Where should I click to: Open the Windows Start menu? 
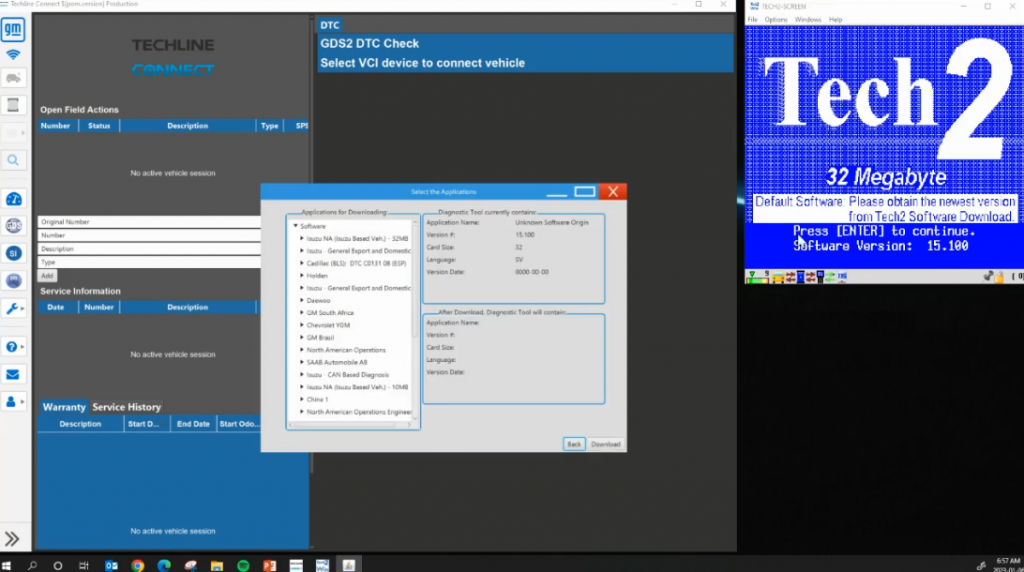(x=7, y=565)
